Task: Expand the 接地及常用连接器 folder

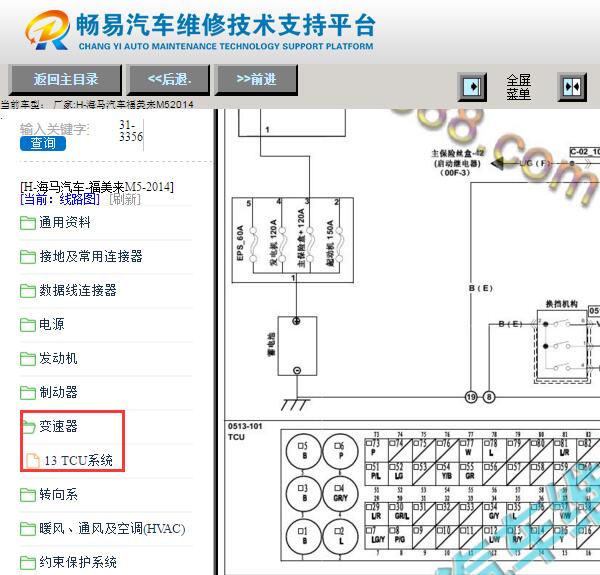Action: tap(91, 256)
